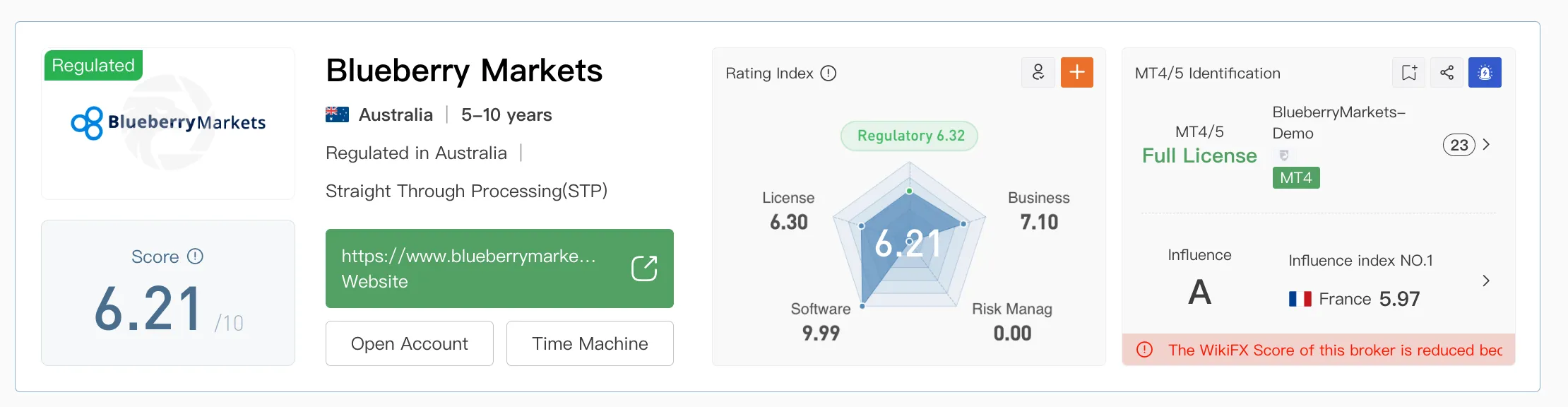Expand the Influence index arrow
Viewport: 1568px width, 407px height.
tap(1486, 281)
